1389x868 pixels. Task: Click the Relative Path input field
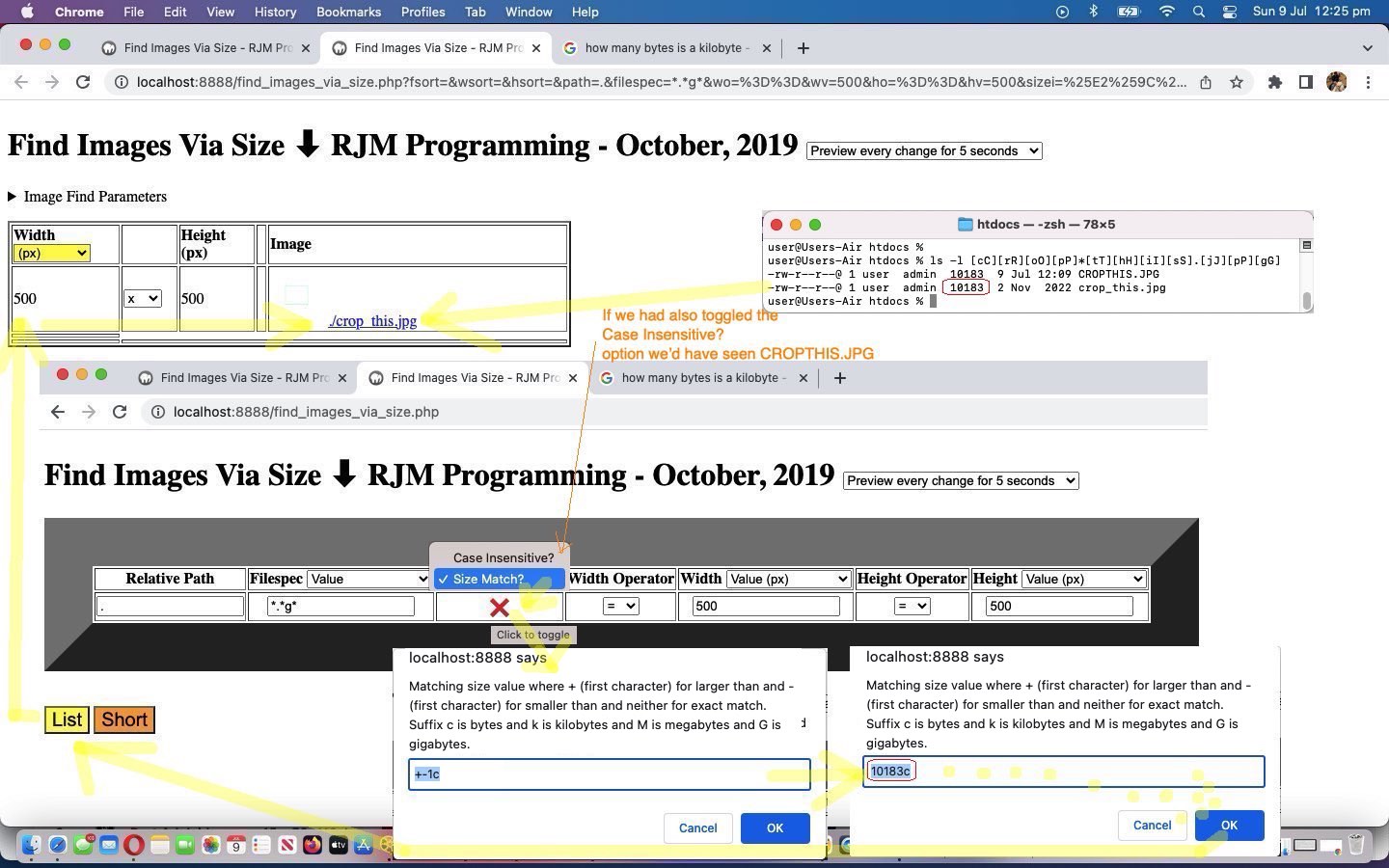click(x=170, y=606)
